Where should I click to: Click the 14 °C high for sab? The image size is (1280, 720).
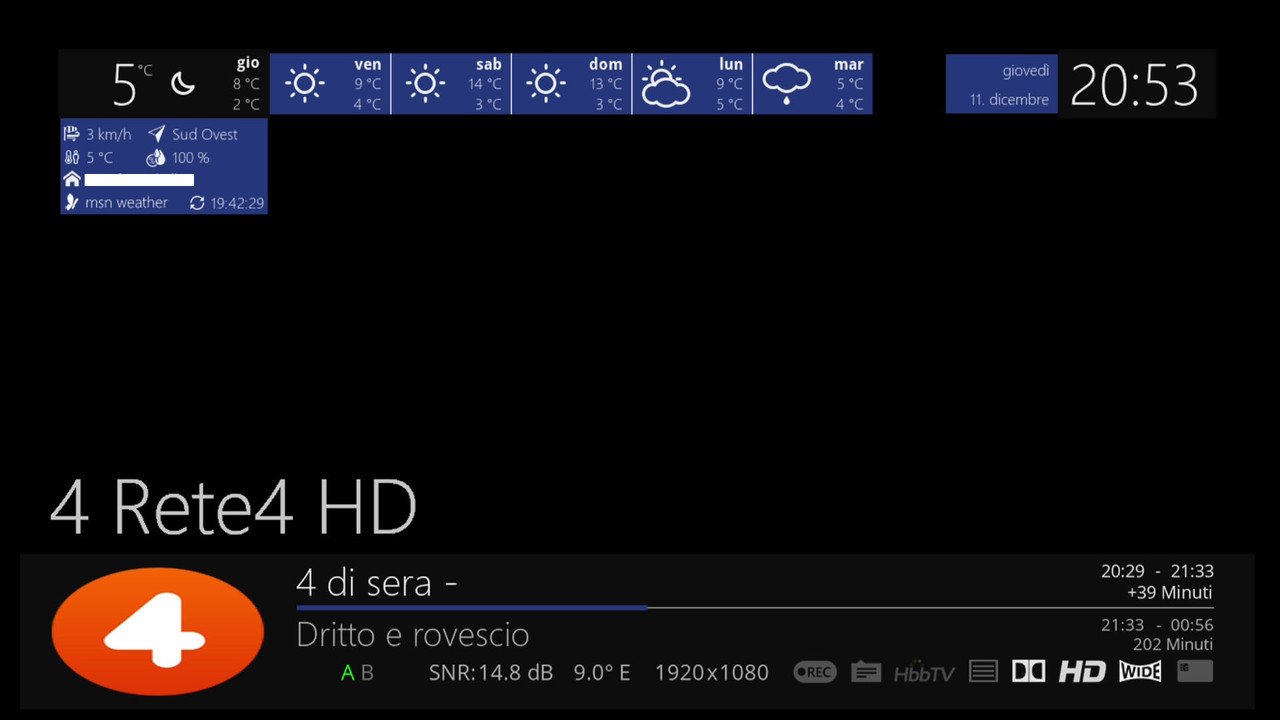[x=485, y=84]
